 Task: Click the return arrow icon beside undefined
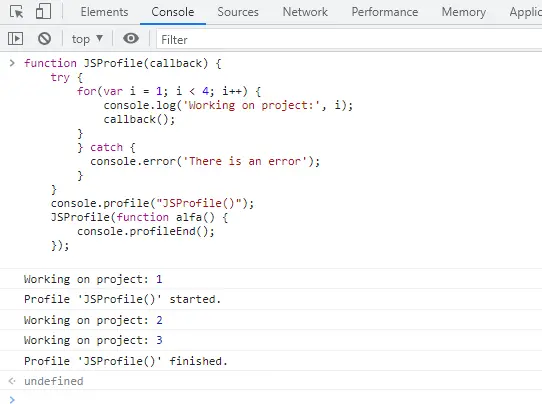tap(12, 381)
